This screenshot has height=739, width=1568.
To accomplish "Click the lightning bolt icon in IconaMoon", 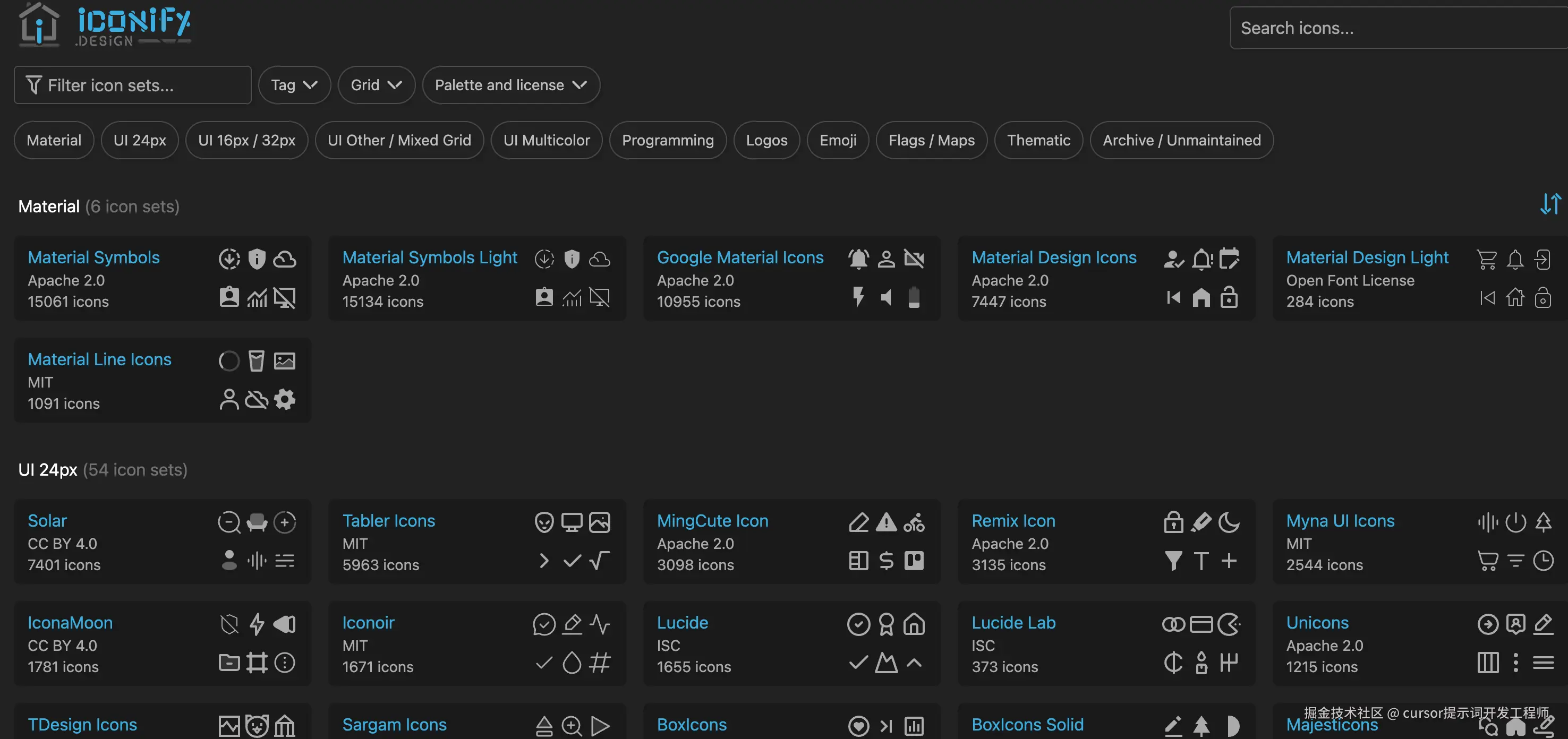I will point(257,624).
